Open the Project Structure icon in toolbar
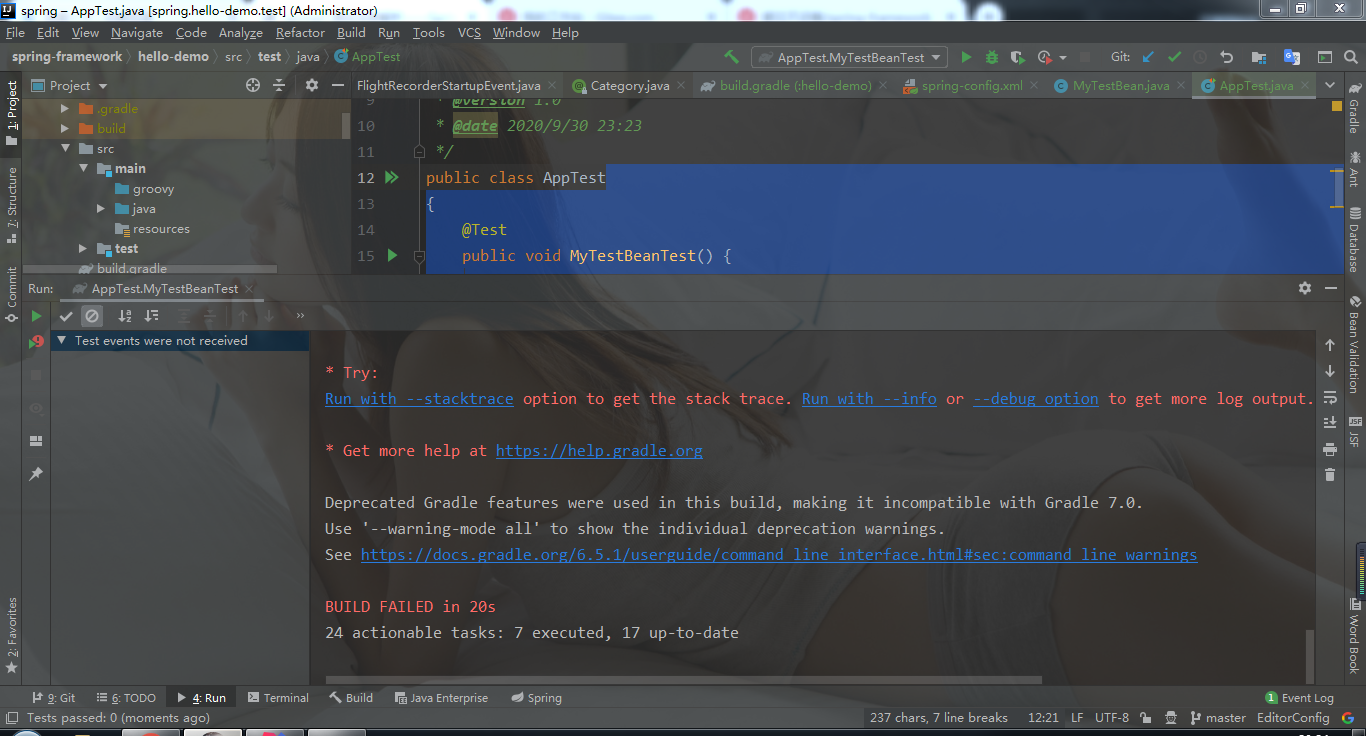The height and width of the screenshot is (736, 1366). (1259, 57)
